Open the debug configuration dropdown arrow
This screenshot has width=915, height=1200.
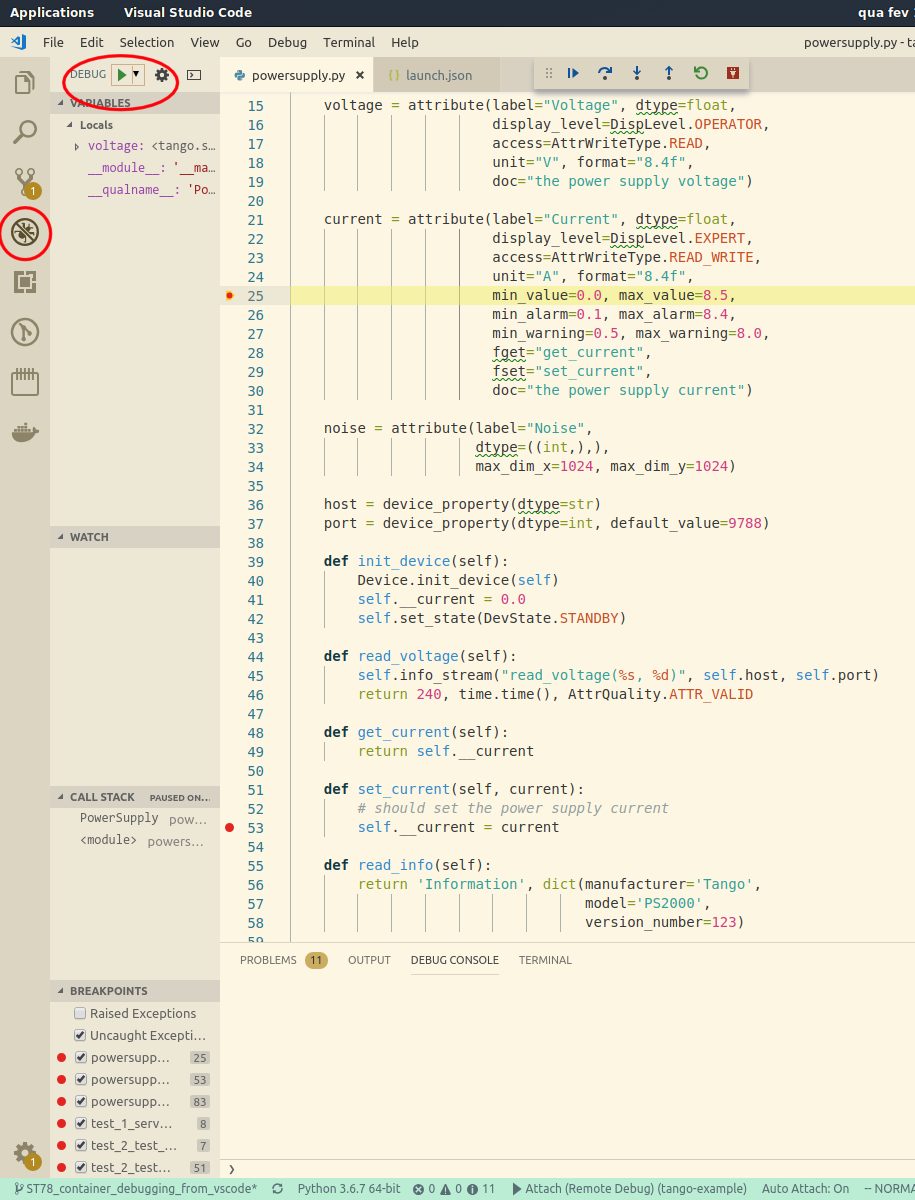[137, 74]
